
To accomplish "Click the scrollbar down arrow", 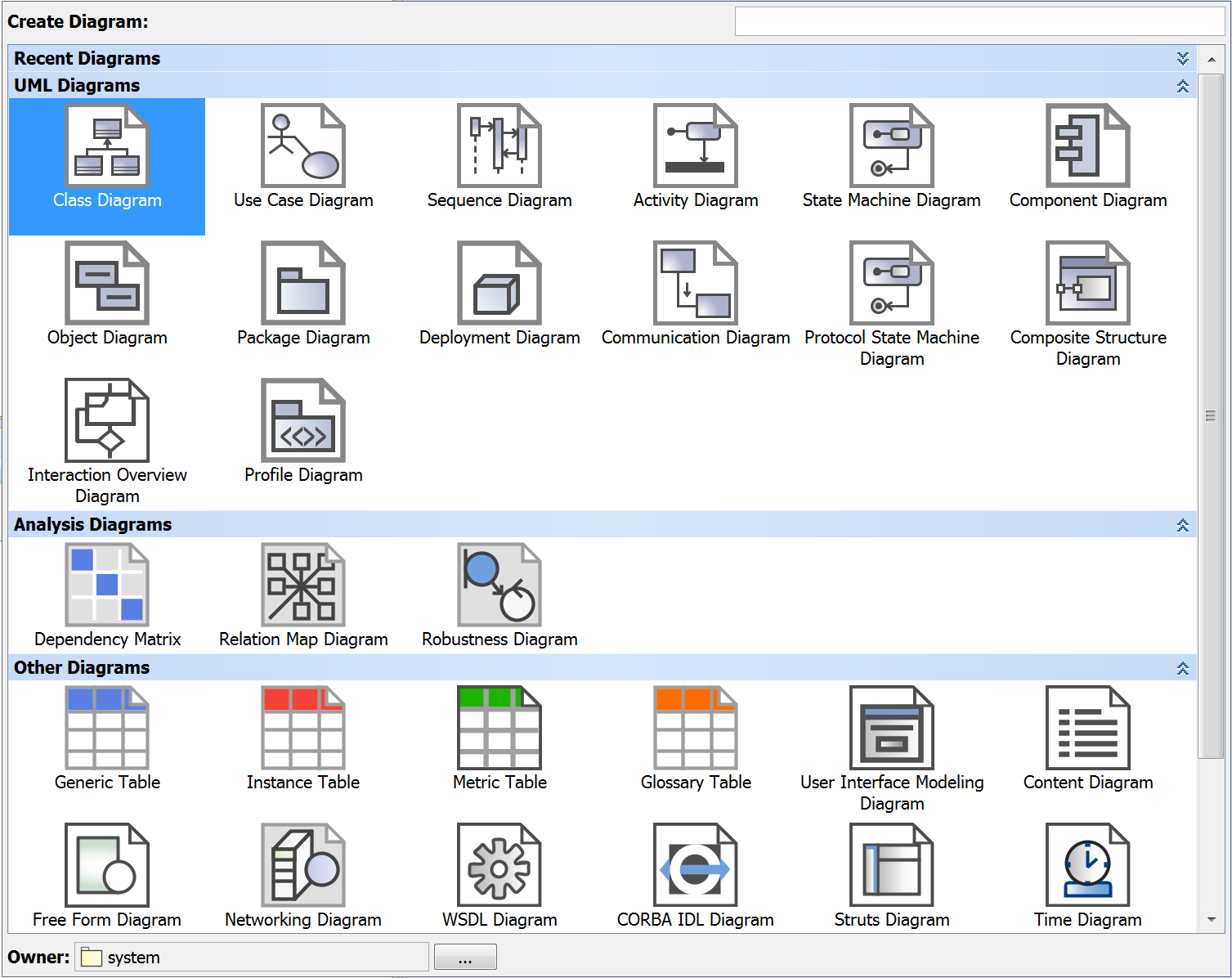I will [1212, 920].
